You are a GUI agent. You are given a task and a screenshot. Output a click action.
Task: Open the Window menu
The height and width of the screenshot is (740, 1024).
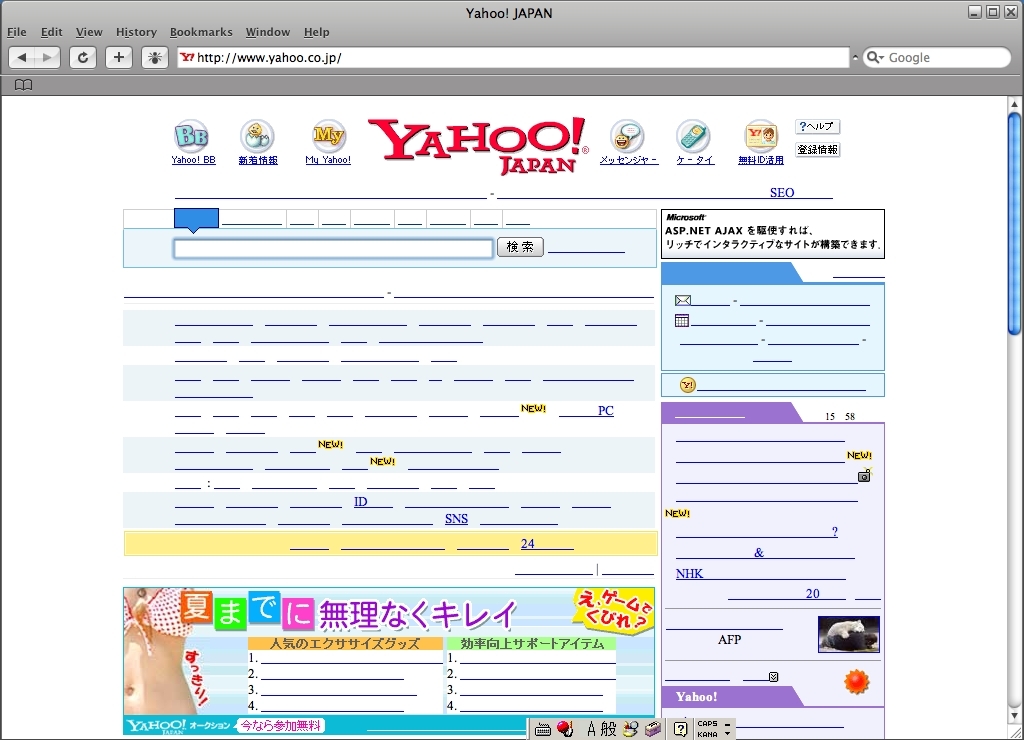coord(268,32)
